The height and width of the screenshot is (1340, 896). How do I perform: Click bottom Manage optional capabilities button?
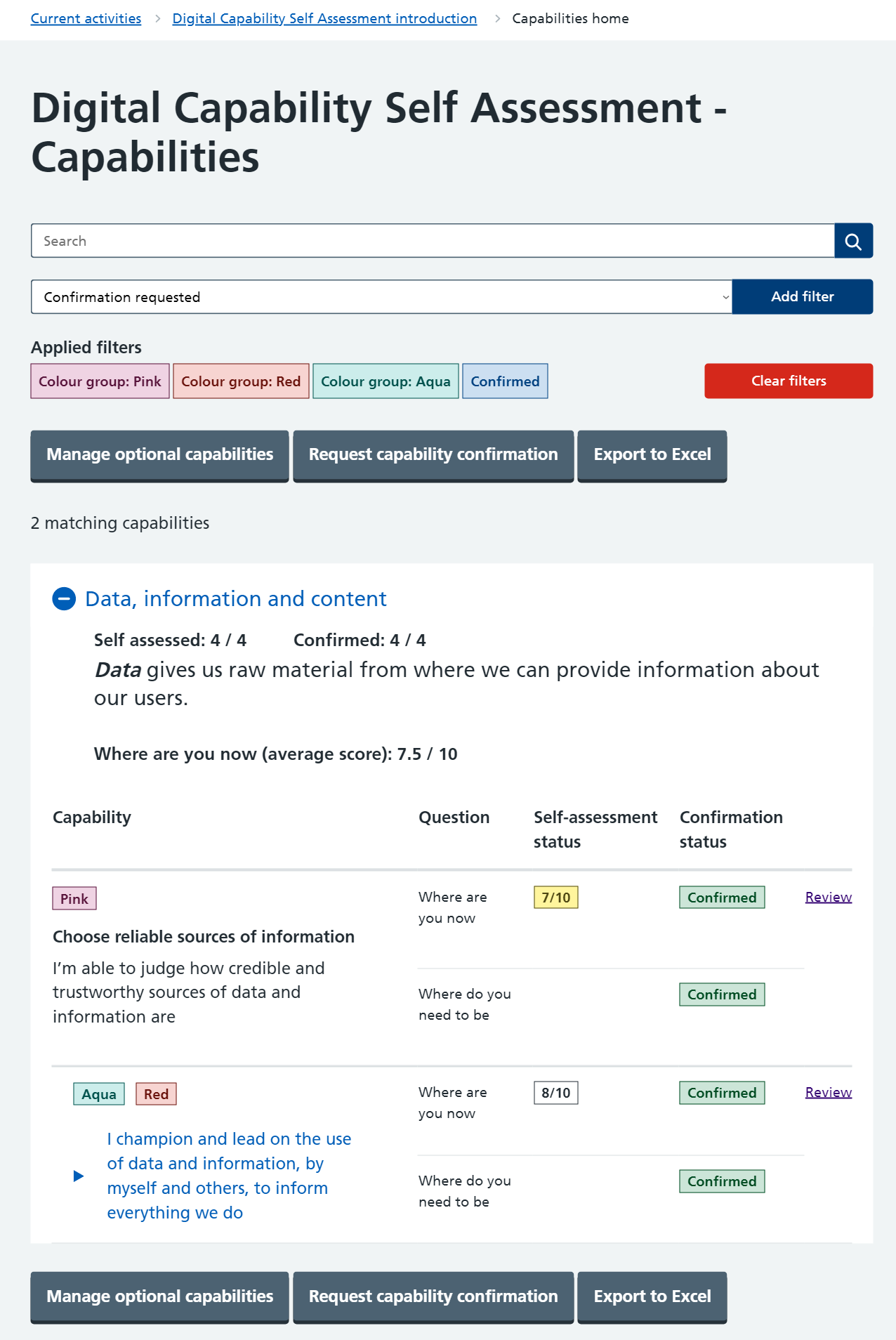click(x=159, y=1296)
